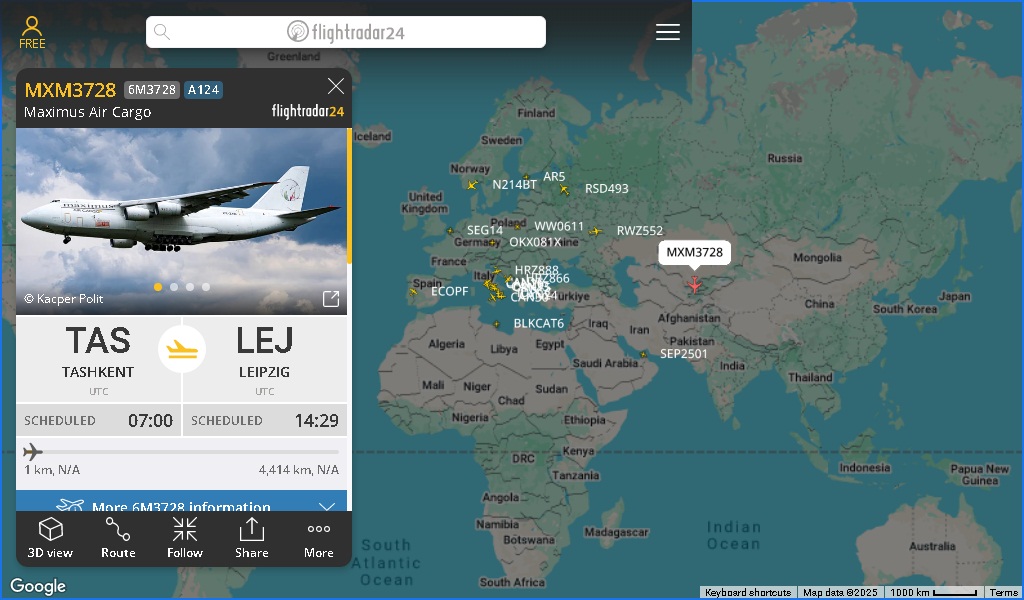Follow the MXM3728 aircraft
This screenshot has width=1024, height=600.
coord(185,538)
